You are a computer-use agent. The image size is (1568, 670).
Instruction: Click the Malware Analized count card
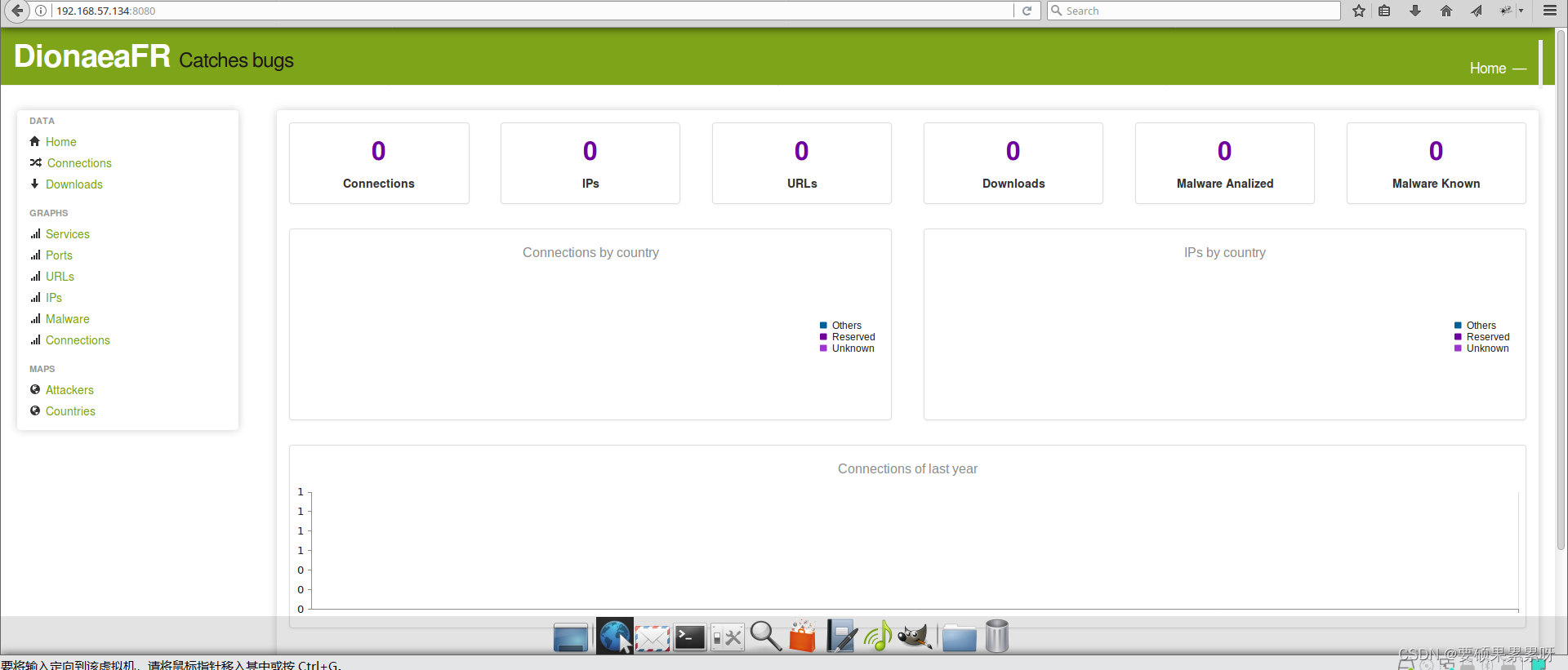coord(1225,163)
